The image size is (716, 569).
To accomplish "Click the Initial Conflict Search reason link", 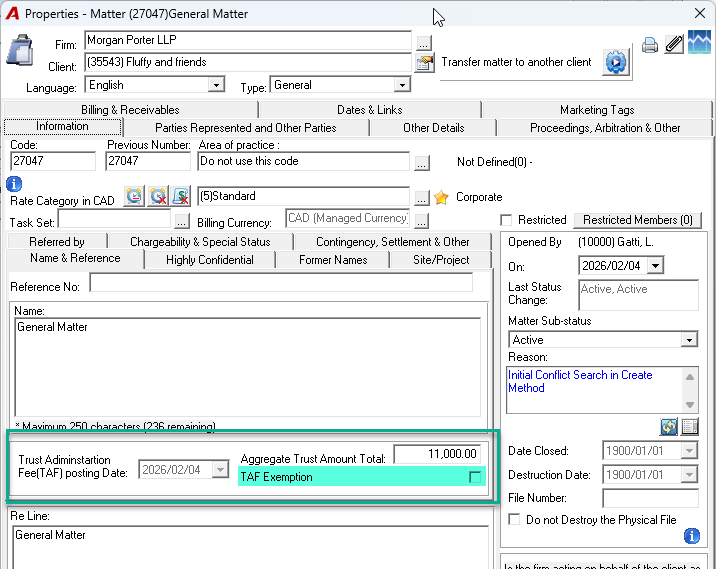I will pyautogui.click(x=580, y=381).
